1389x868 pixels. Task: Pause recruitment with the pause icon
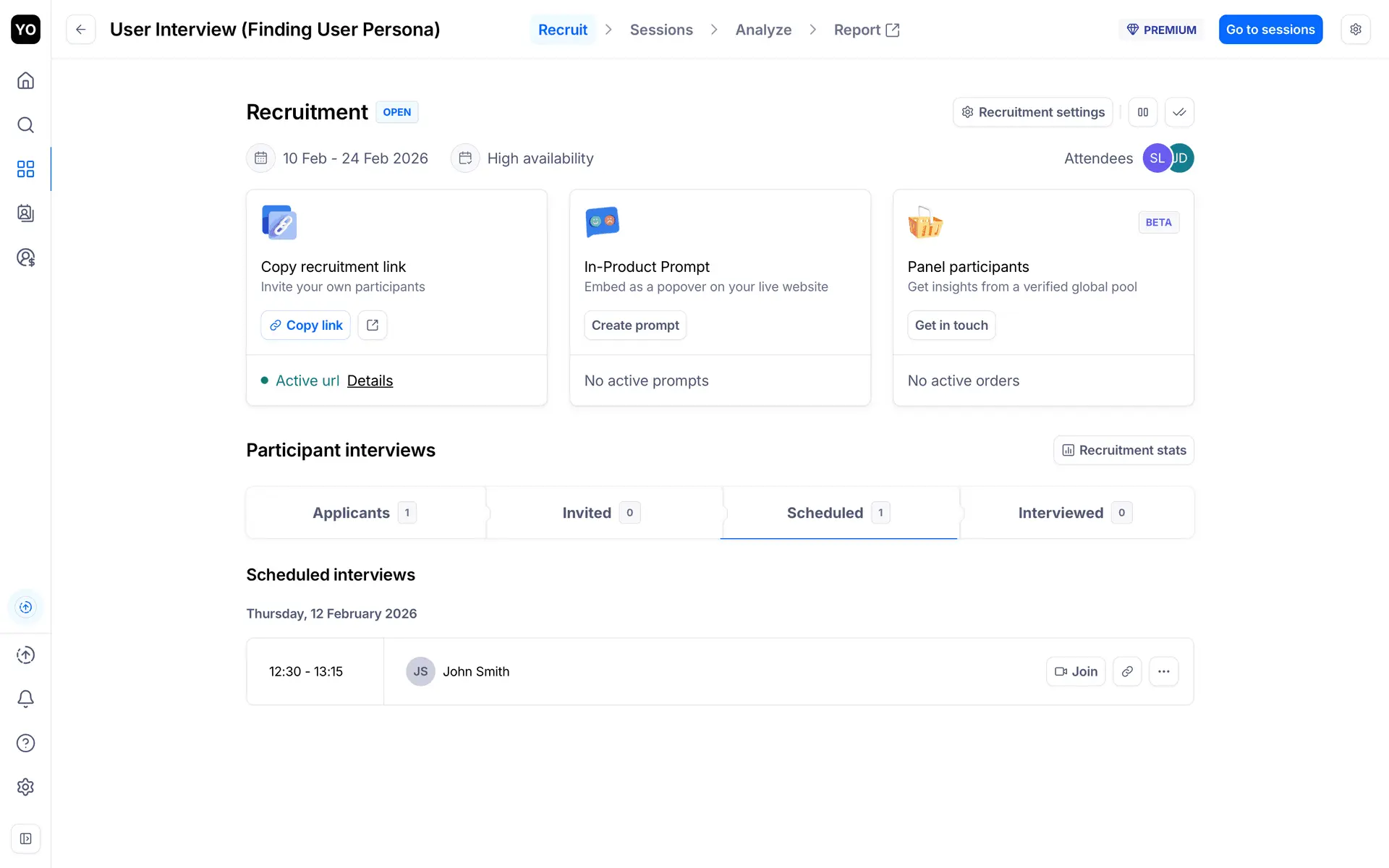tap(1142, 112)
